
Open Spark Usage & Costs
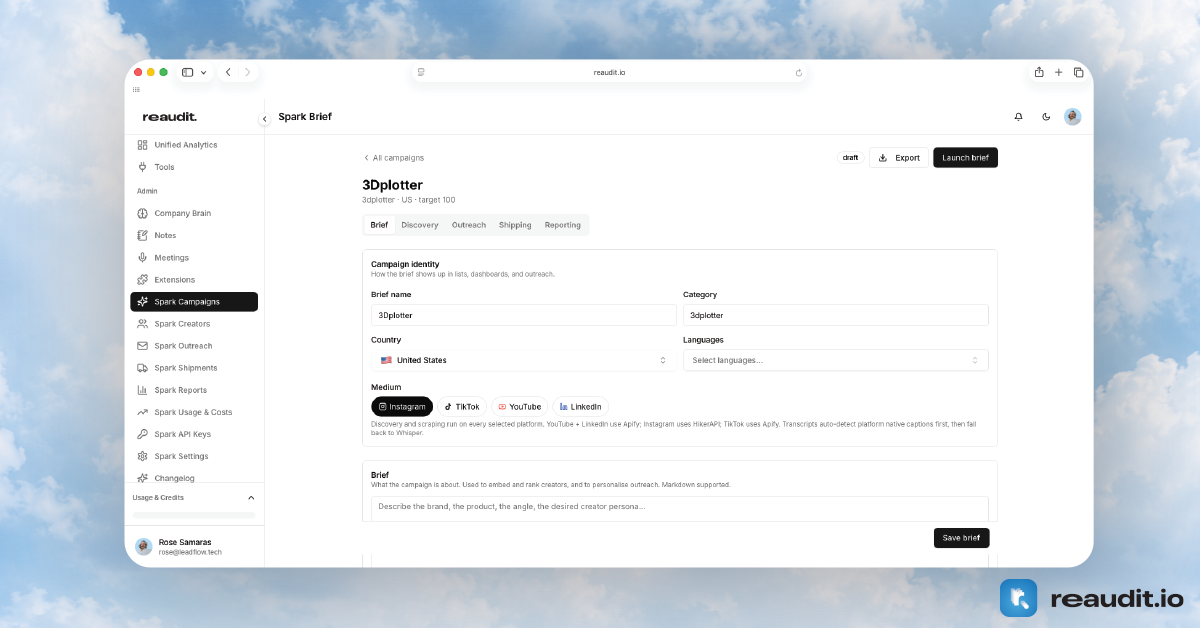[194, 411]
